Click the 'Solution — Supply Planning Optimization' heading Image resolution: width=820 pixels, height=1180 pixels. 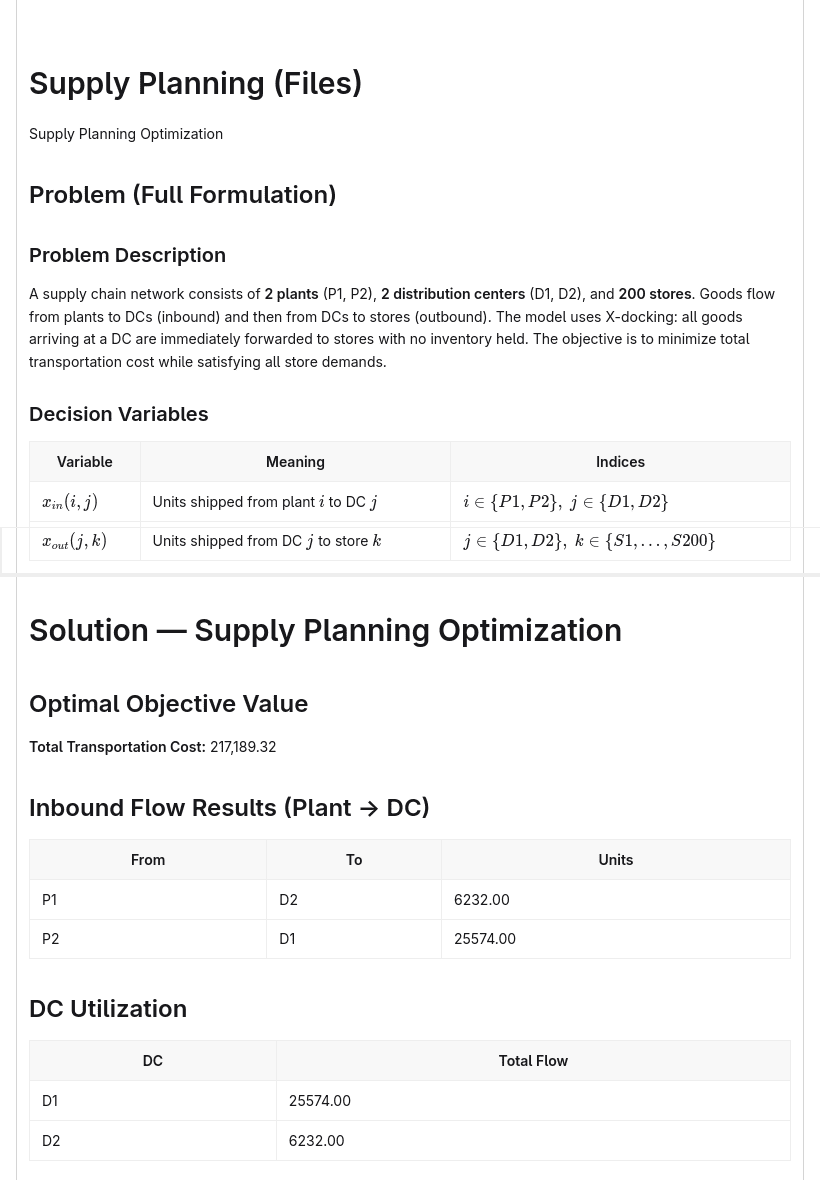coord(326,631)
